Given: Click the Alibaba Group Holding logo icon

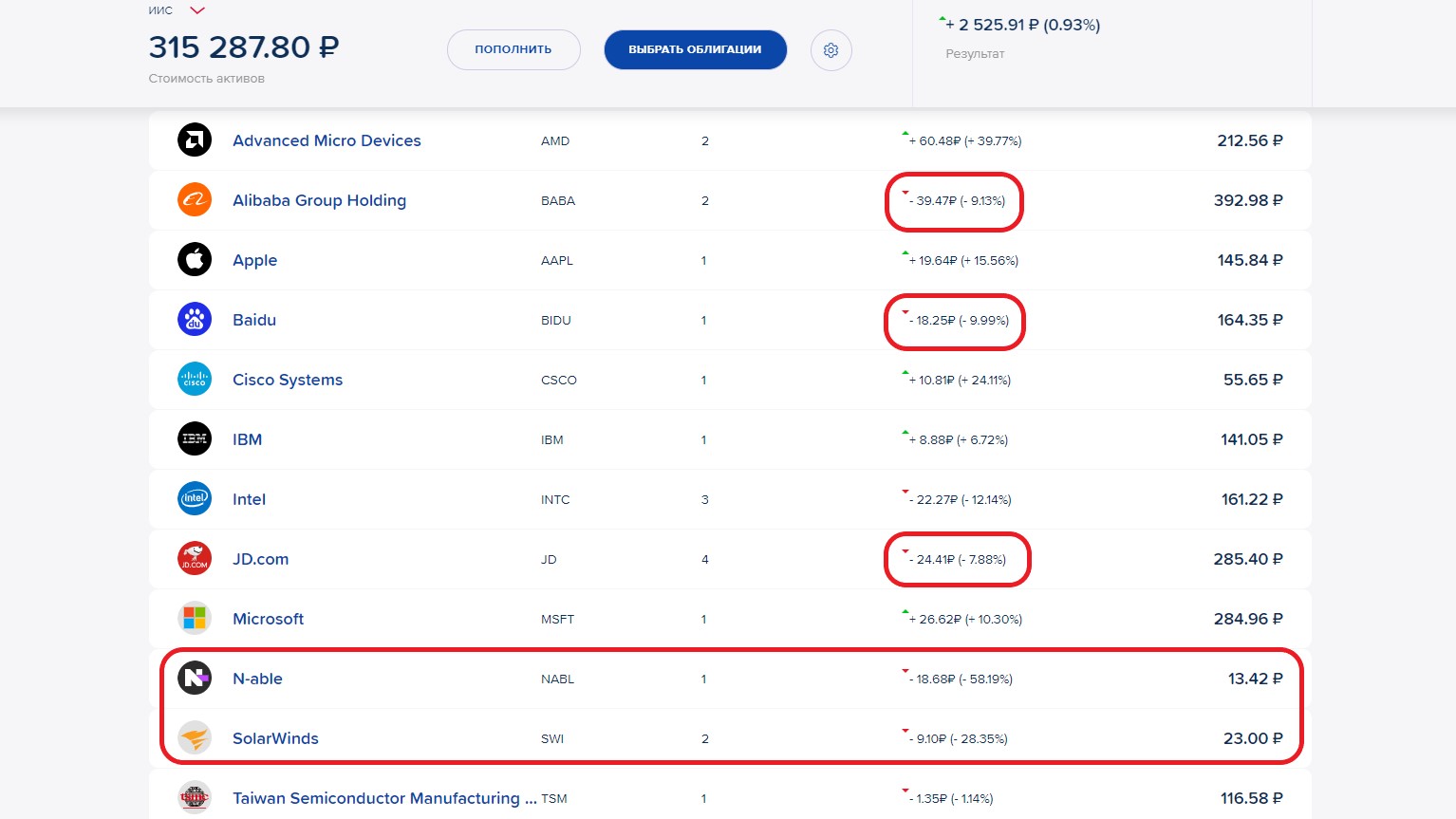Looking at the screenshot, I should tap(195, 200).
